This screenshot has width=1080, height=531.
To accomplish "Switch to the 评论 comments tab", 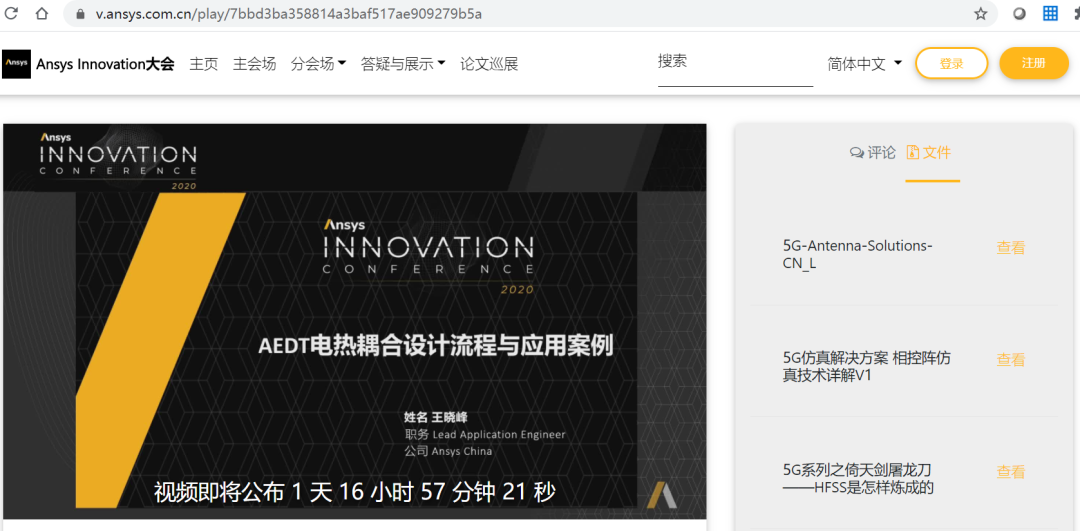I will 873,153.
